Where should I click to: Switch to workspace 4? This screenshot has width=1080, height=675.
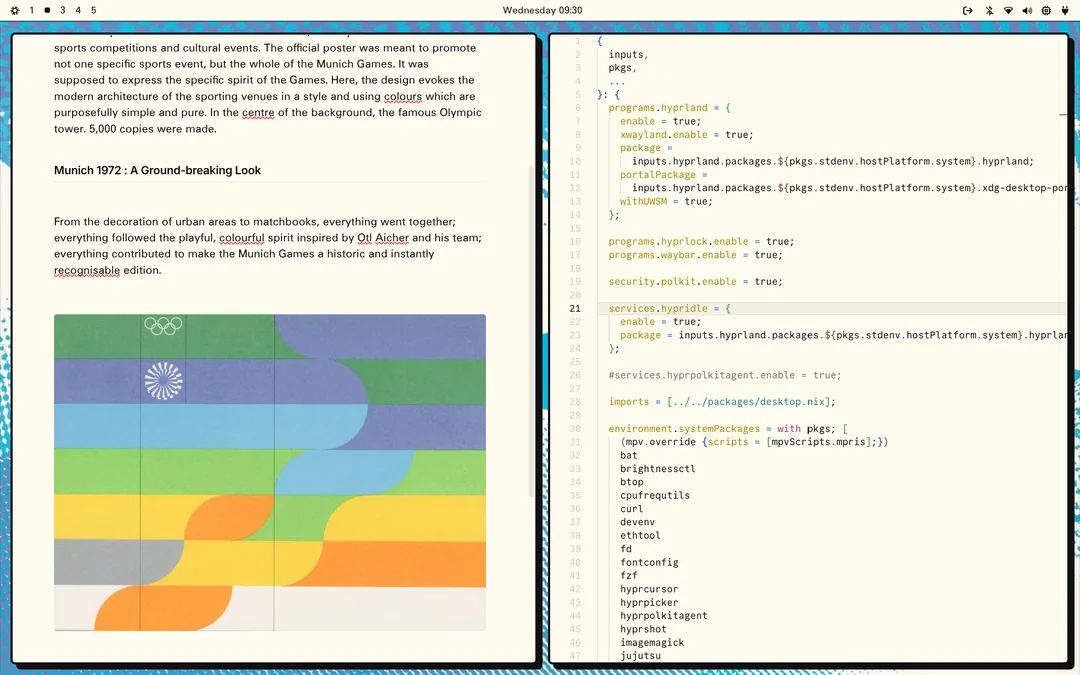(78, 10)
